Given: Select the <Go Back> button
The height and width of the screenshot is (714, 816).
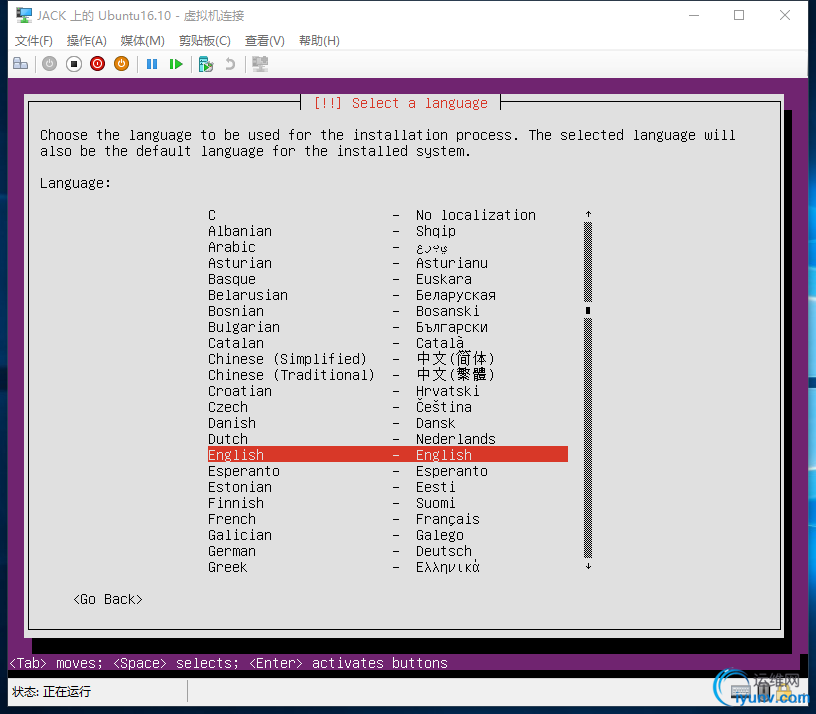Looking at the screenshot, I should click(108, 600).
